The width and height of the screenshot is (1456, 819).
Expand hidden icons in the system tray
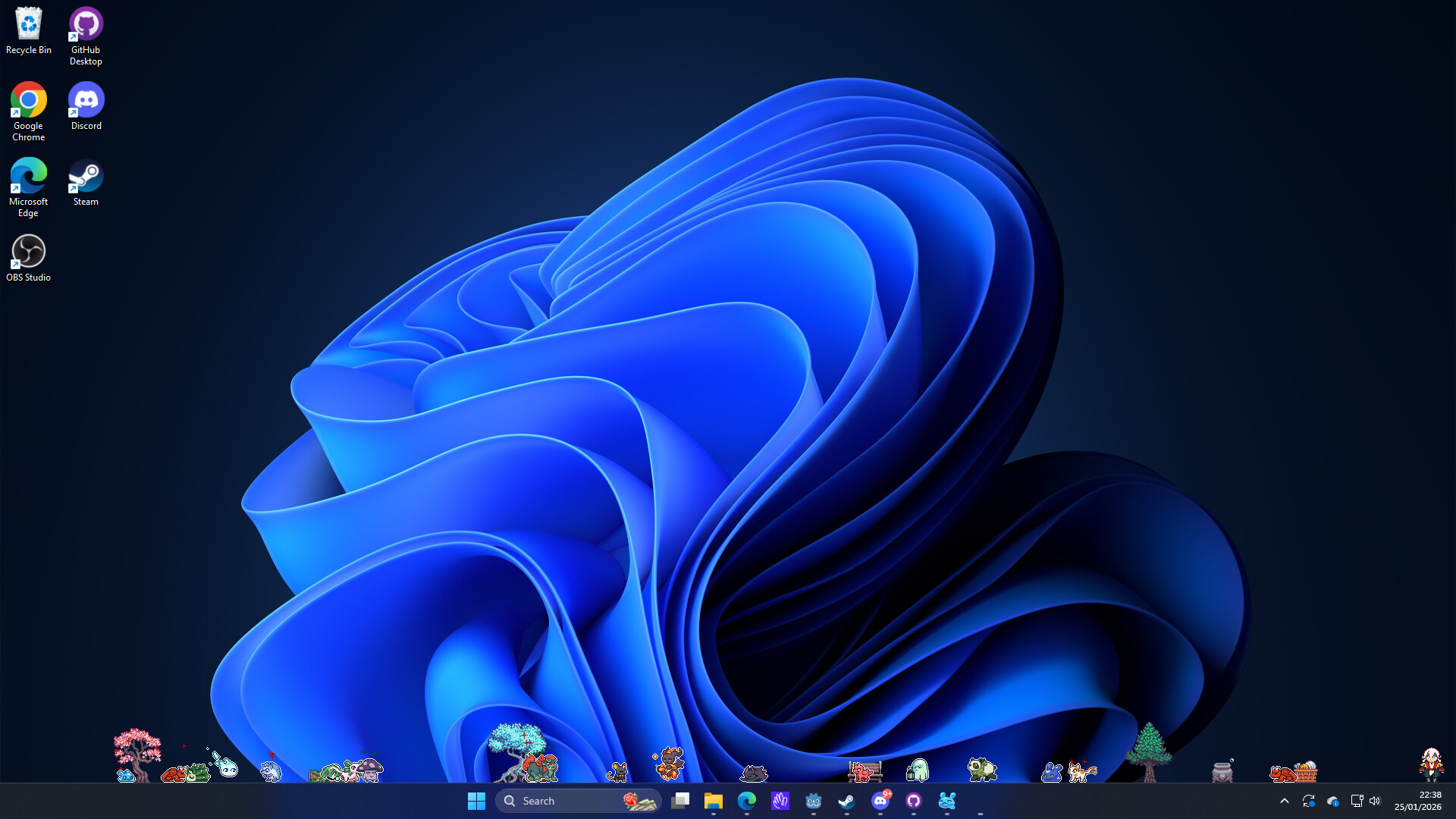(x=1285, y=802)
